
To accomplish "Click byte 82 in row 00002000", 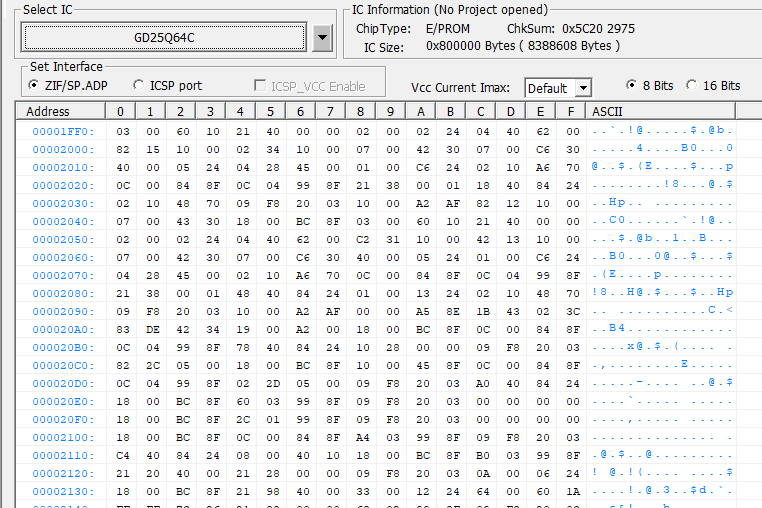I will coord(123,149).
